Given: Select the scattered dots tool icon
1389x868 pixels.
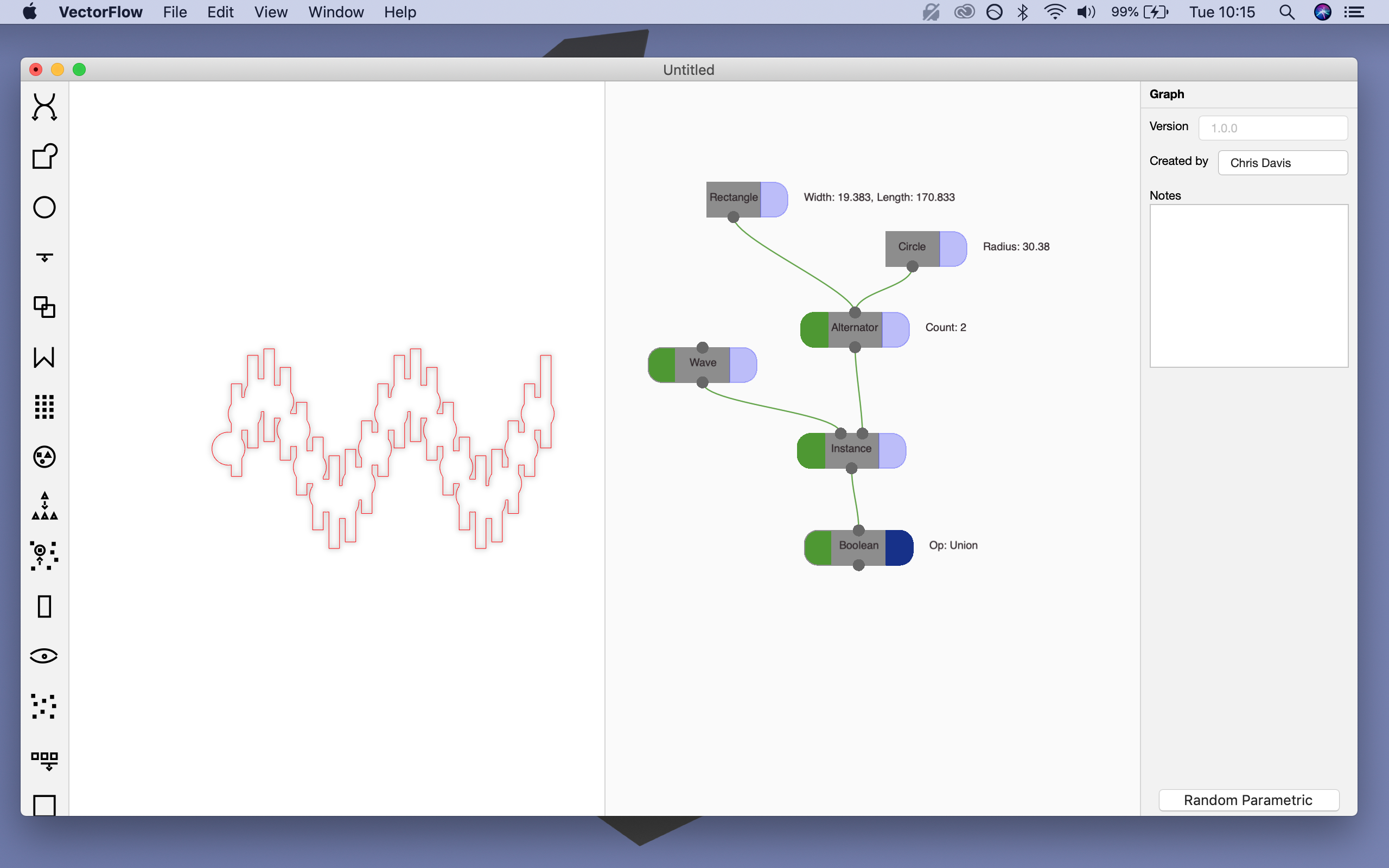Looking at the screenshot, I should click(44, 706).
